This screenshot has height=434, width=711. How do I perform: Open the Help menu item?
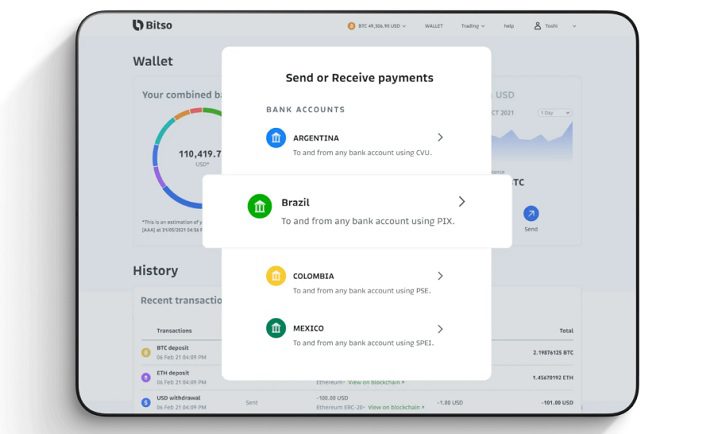click(508, 26)
